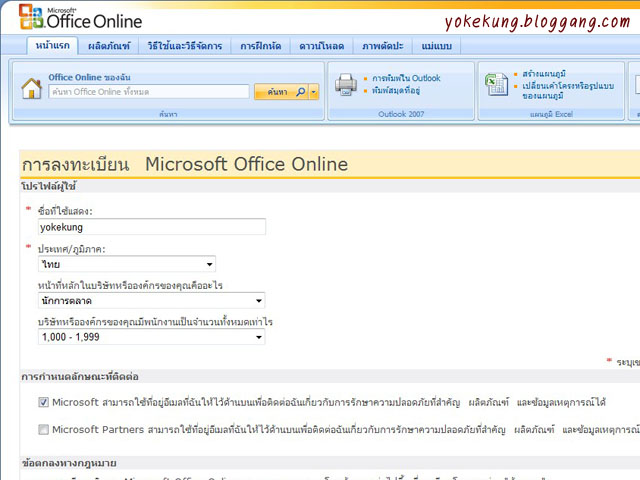This screenshot has width=640, height=480.
Task: Open the หน้าแรก tab
Action: pos(52,45)
